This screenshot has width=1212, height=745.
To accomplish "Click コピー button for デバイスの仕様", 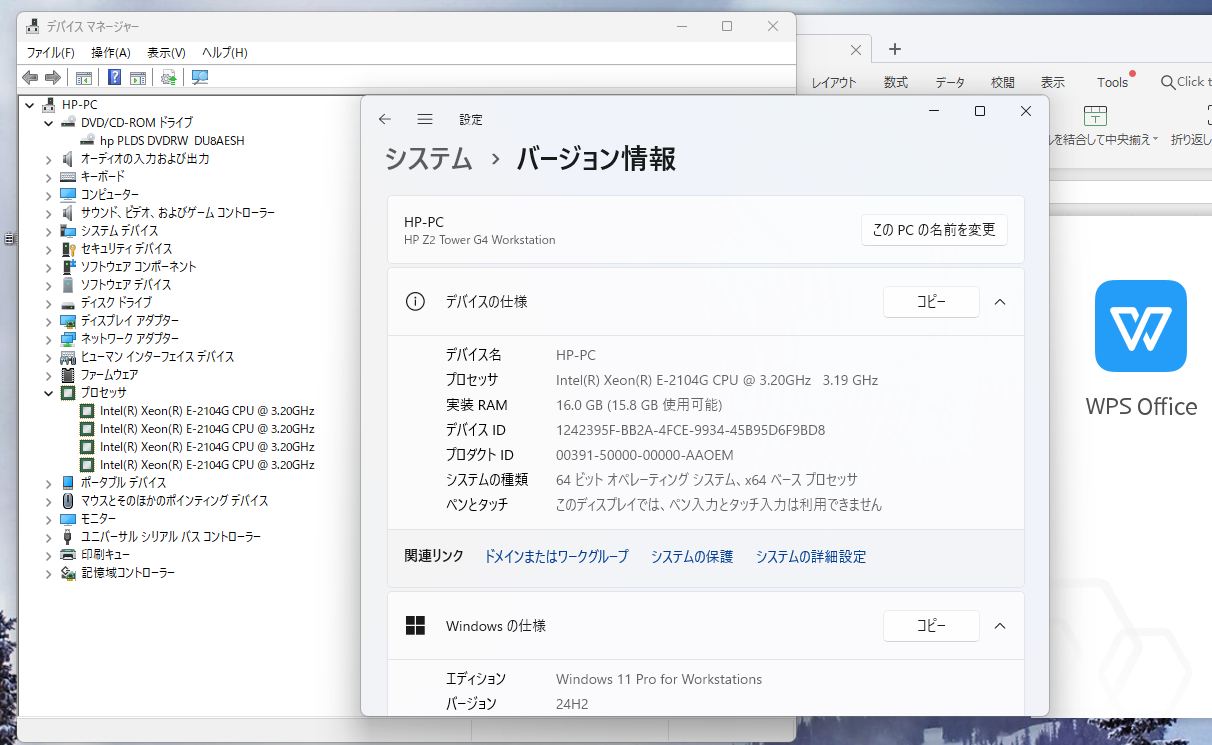I will 931,301.
